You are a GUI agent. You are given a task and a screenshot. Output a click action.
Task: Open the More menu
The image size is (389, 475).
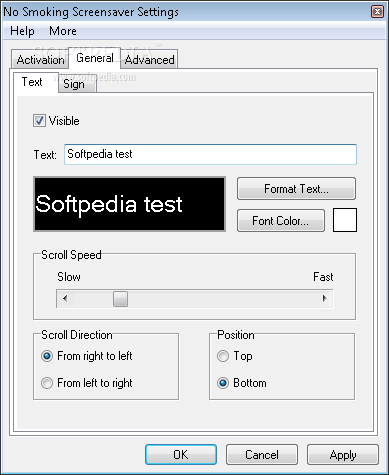[x=63, y=31]
